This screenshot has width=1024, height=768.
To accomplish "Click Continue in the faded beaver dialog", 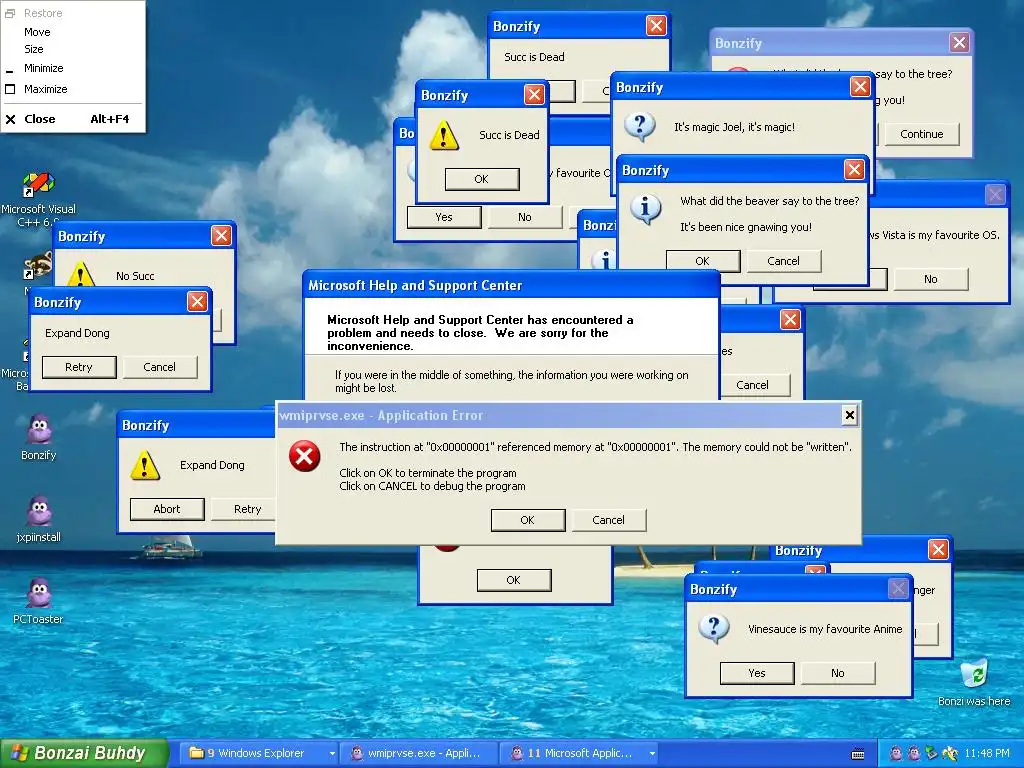I will [x=921, y=134].
